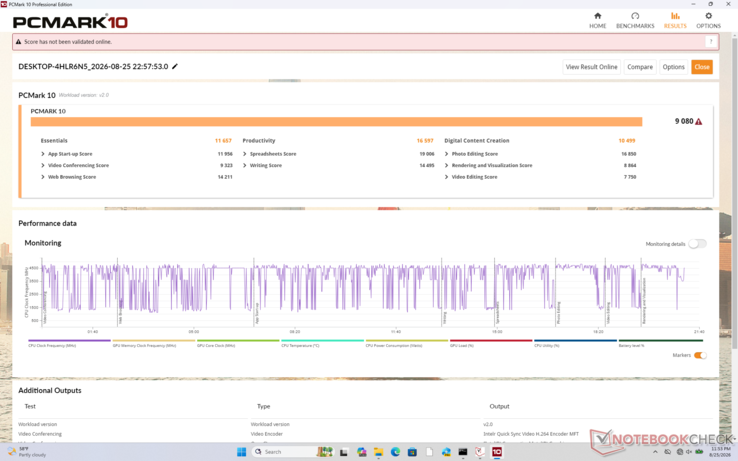Expand Spreadsheets Score details
The width and height of the screenshot is (738, 461).
tap(245, 154)
